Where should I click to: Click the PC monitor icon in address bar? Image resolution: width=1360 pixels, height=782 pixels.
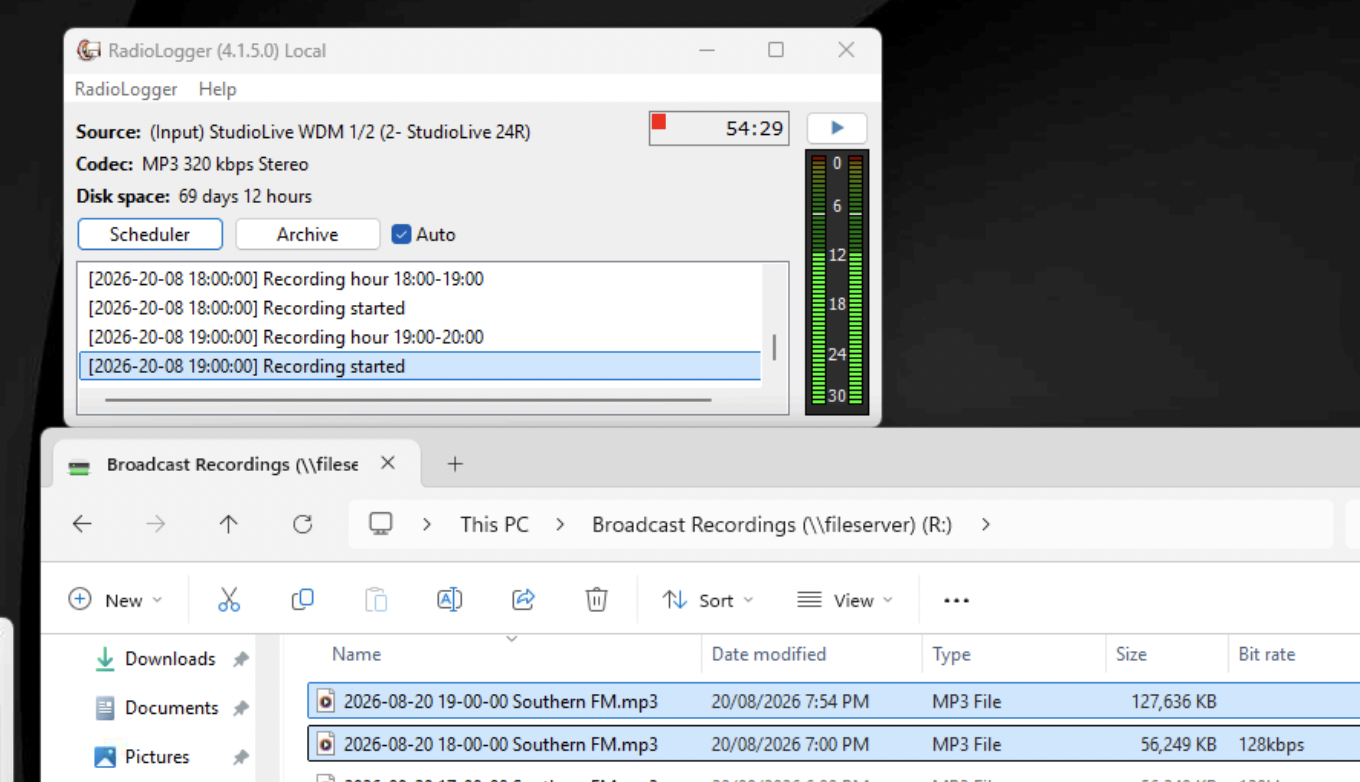[380, 524]
